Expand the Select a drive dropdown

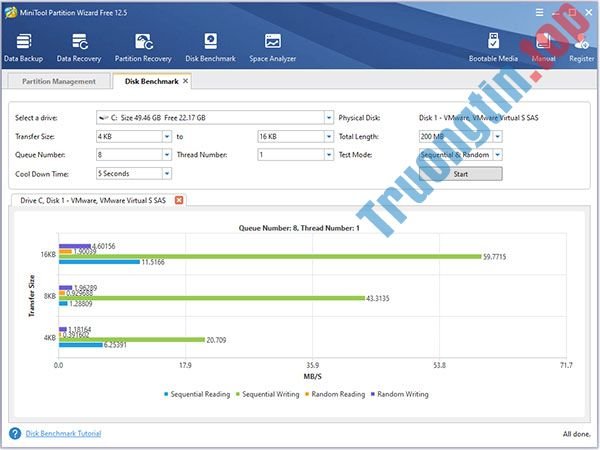tap(328, 117)
